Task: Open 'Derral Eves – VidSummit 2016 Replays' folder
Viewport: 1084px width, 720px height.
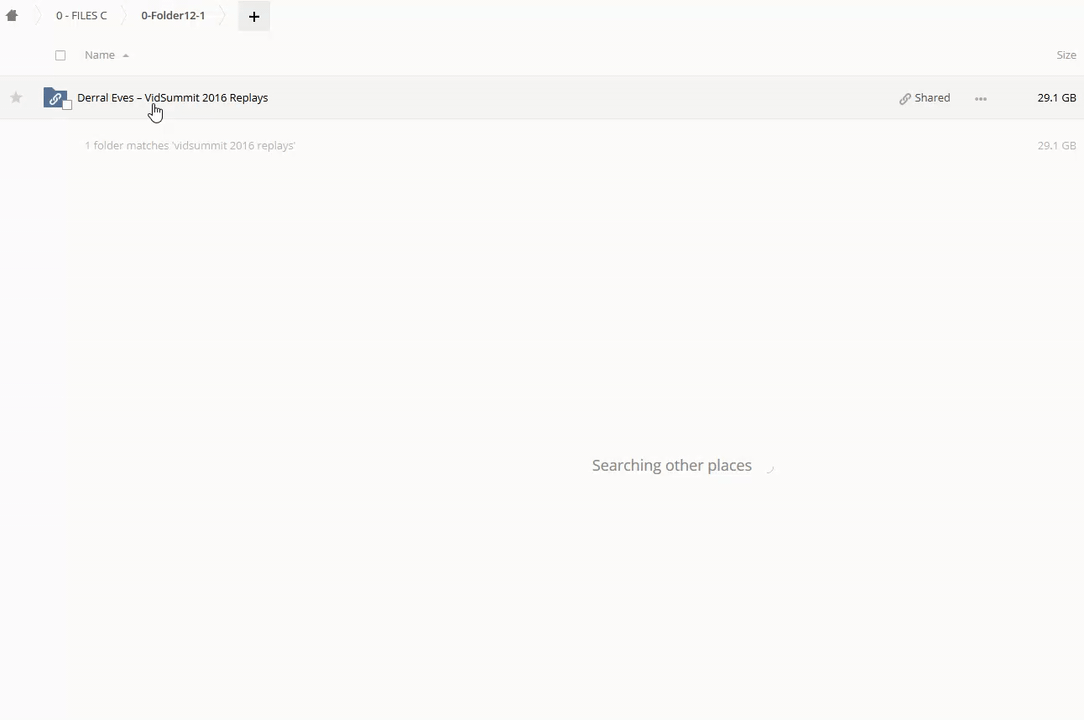Action: 172,98
